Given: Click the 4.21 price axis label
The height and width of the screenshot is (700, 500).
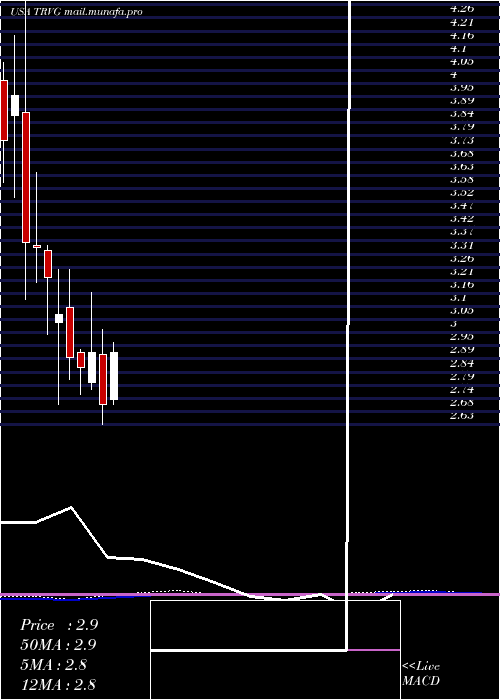Looking at the screenshot, I should coord(462,21).
